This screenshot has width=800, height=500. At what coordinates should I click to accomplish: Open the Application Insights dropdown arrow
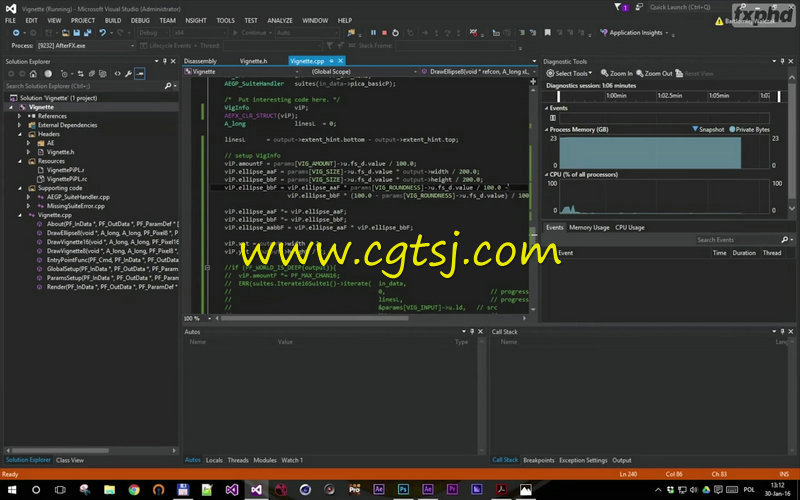666,33
